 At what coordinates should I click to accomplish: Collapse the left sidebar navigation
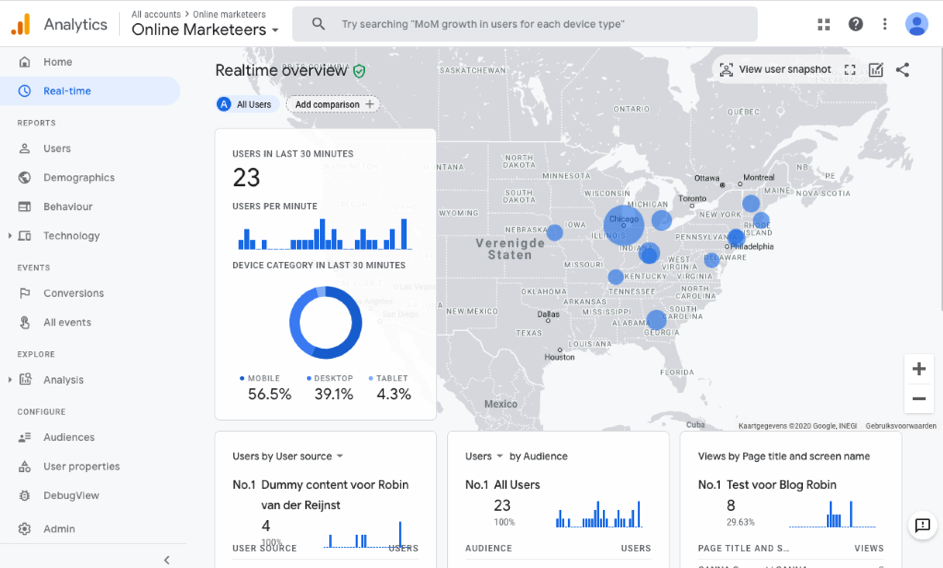[x=167, y=560]
